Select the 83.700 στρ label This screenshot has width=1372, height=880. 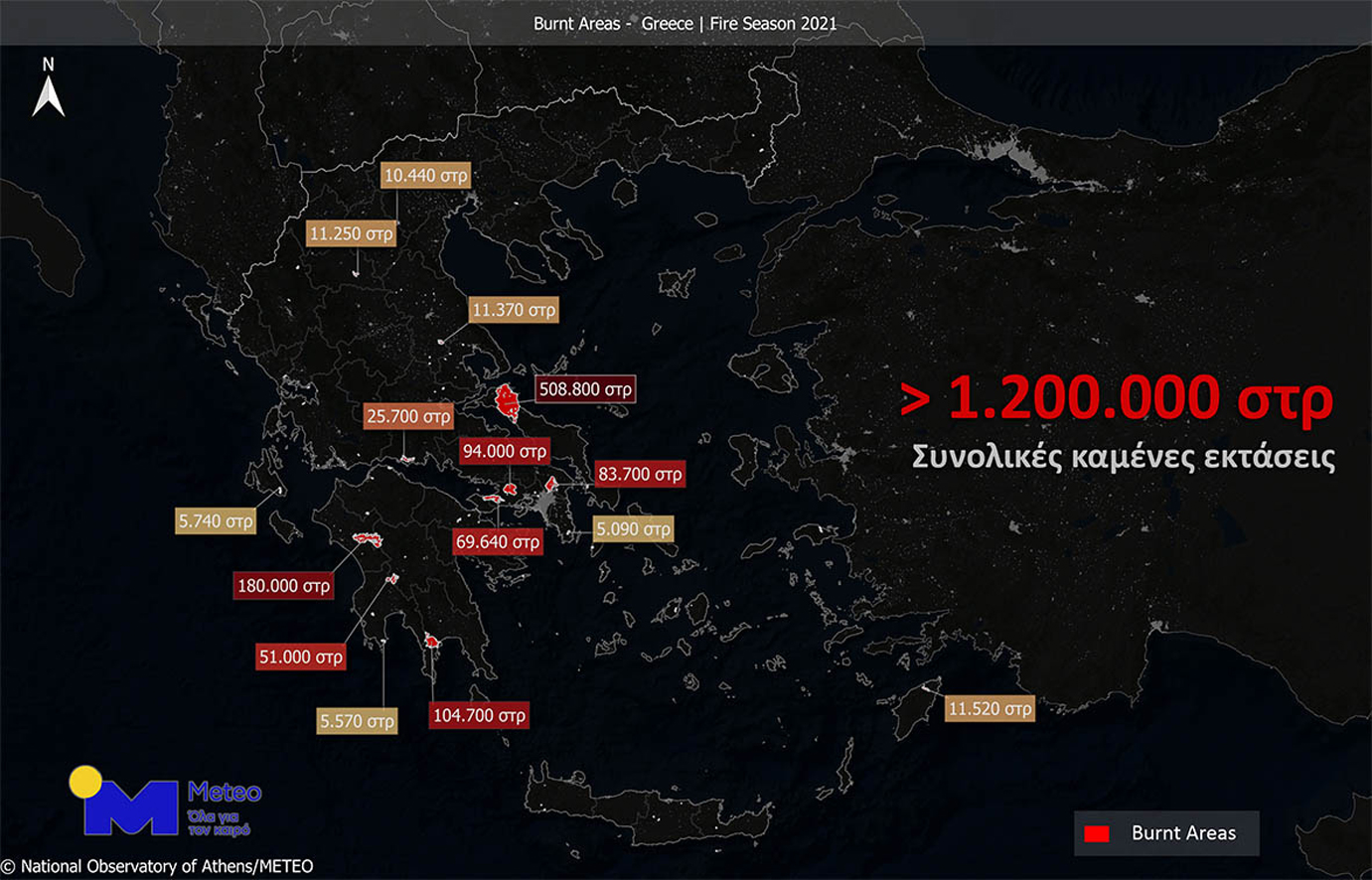click(640, 475)
